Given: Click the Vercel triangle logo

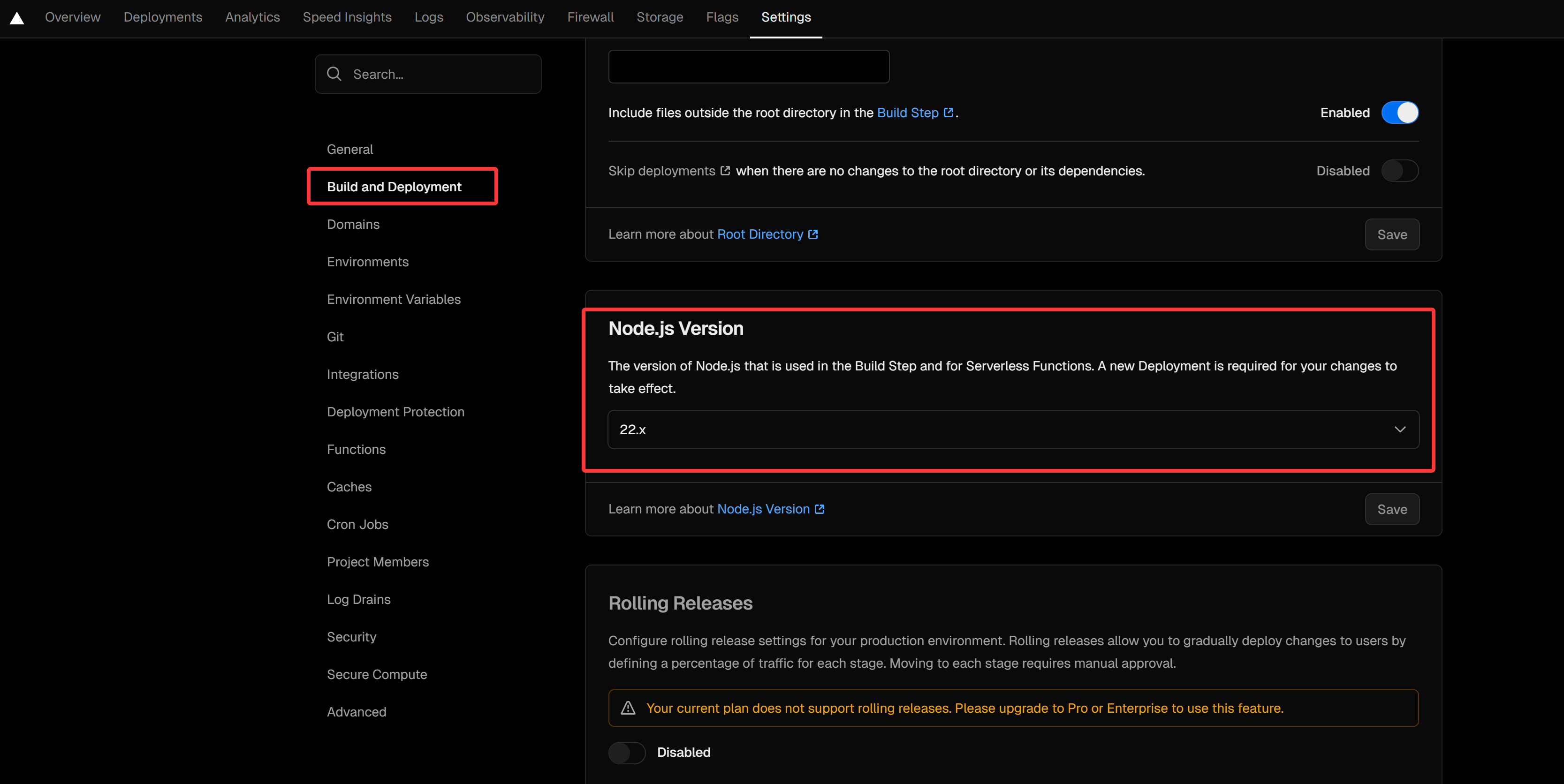Looking at the screenshot, I should [x=17, y=18].
